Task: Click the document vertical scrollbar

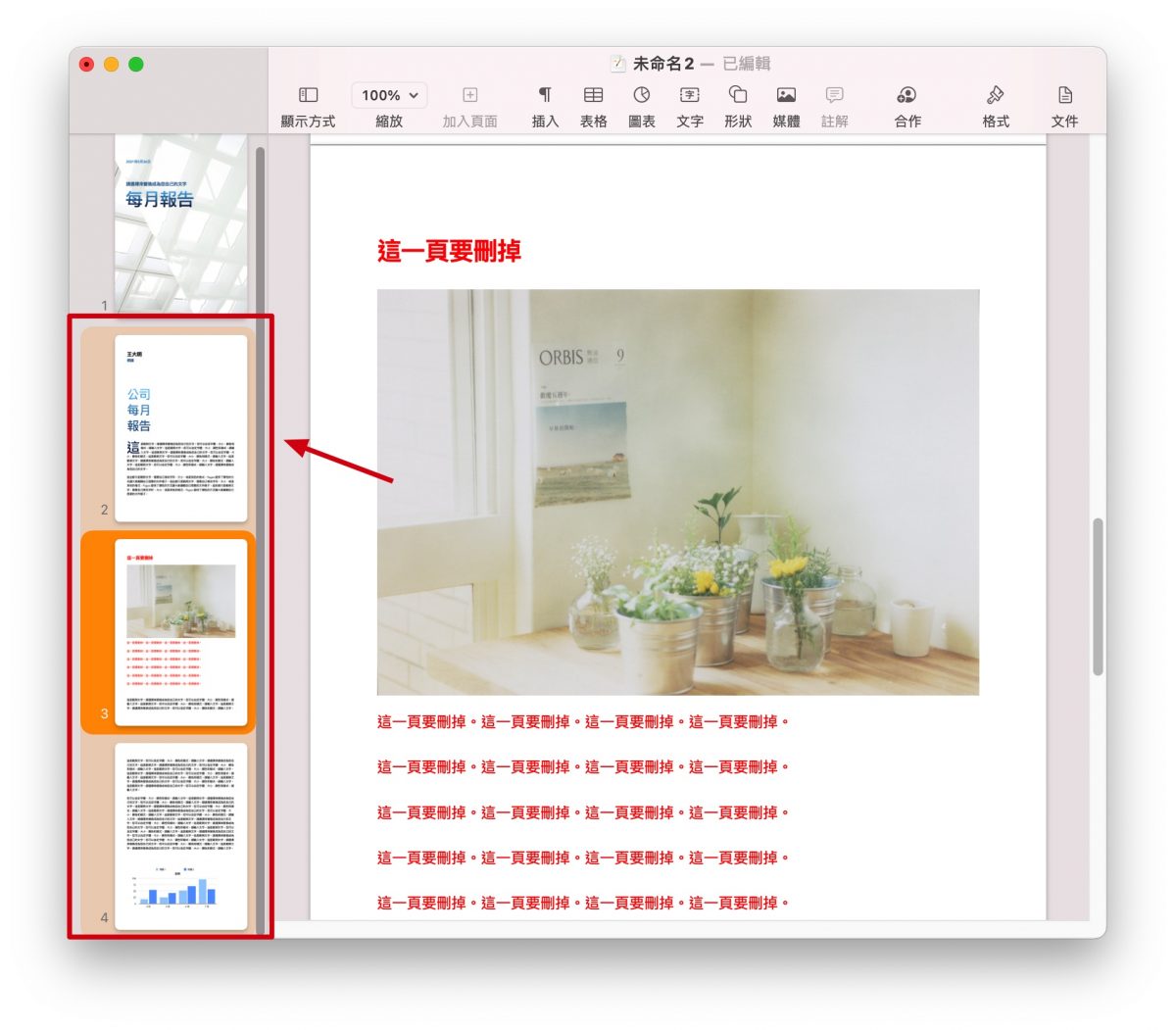Action: pos(1098,597)
